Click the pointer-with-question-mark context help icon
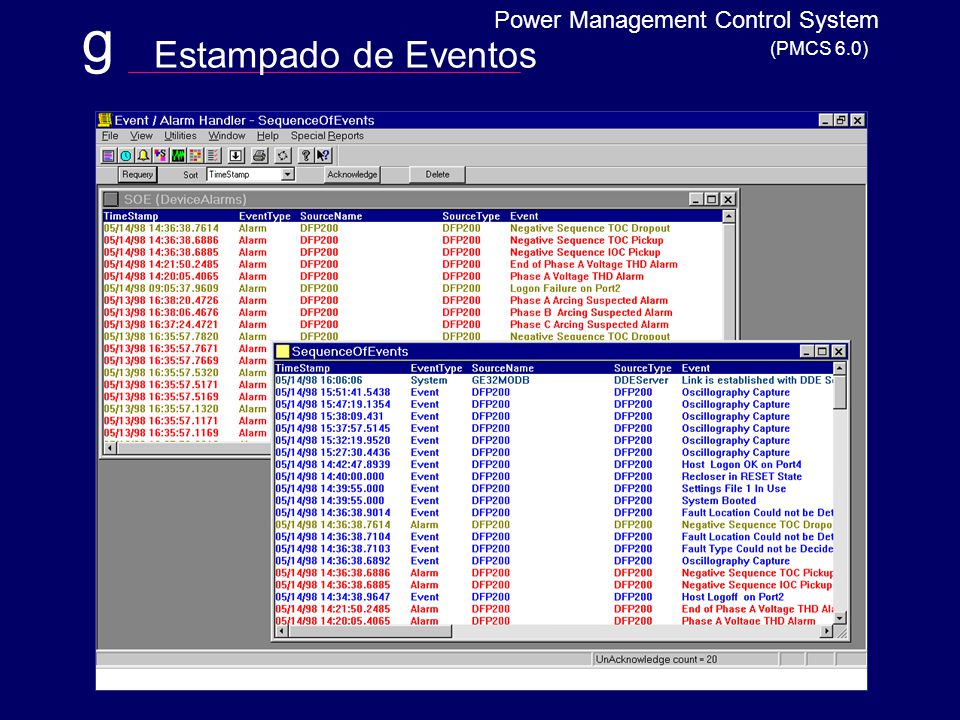This screenshot has width=960, height=720. coord(323,156)
